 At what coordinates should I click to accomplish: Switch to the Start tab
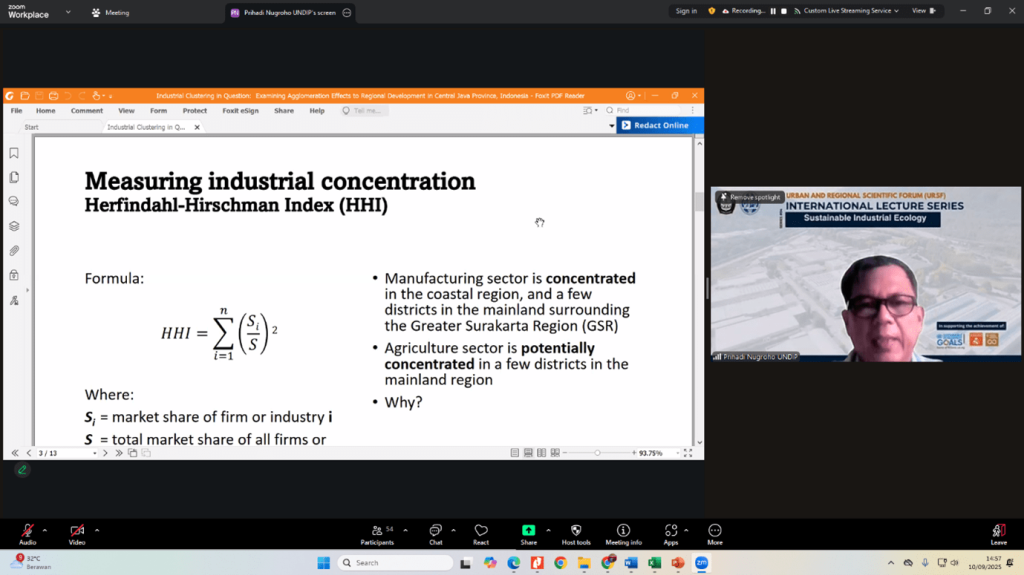click(x=32, y=127)
